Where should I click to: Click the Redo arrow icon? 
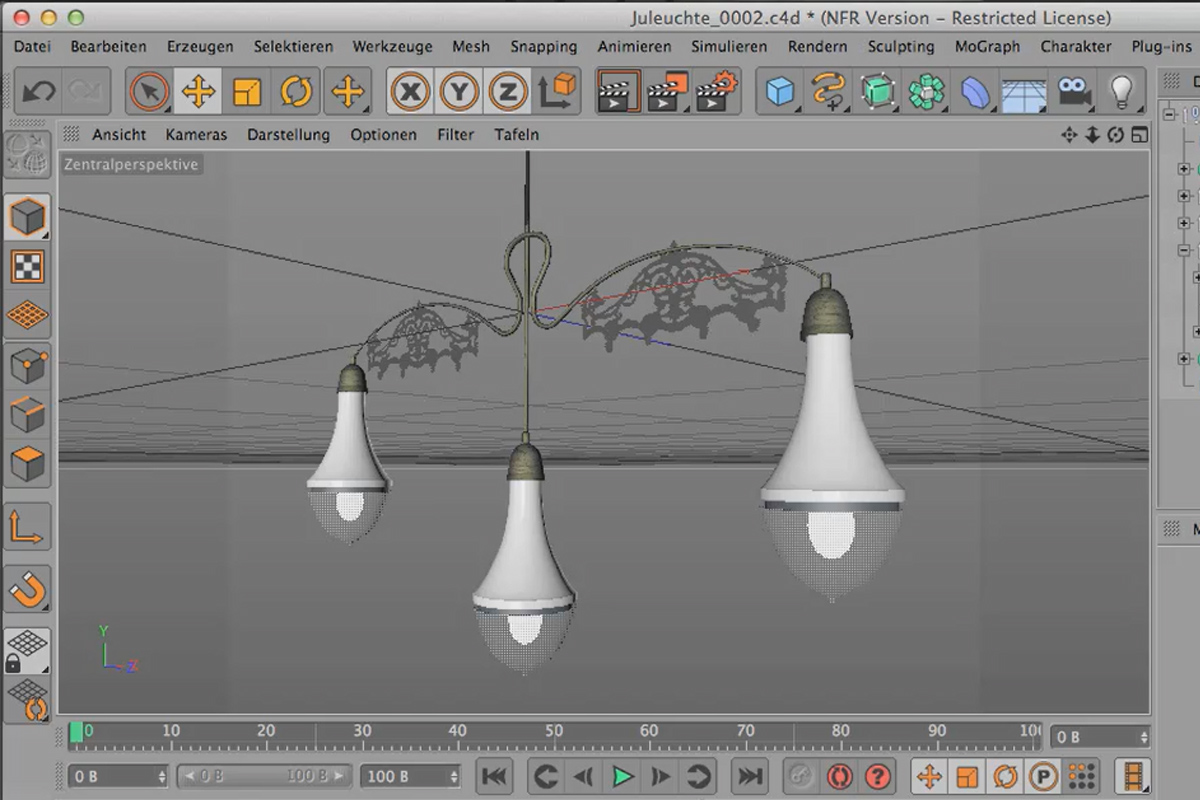tap(85, 92)
